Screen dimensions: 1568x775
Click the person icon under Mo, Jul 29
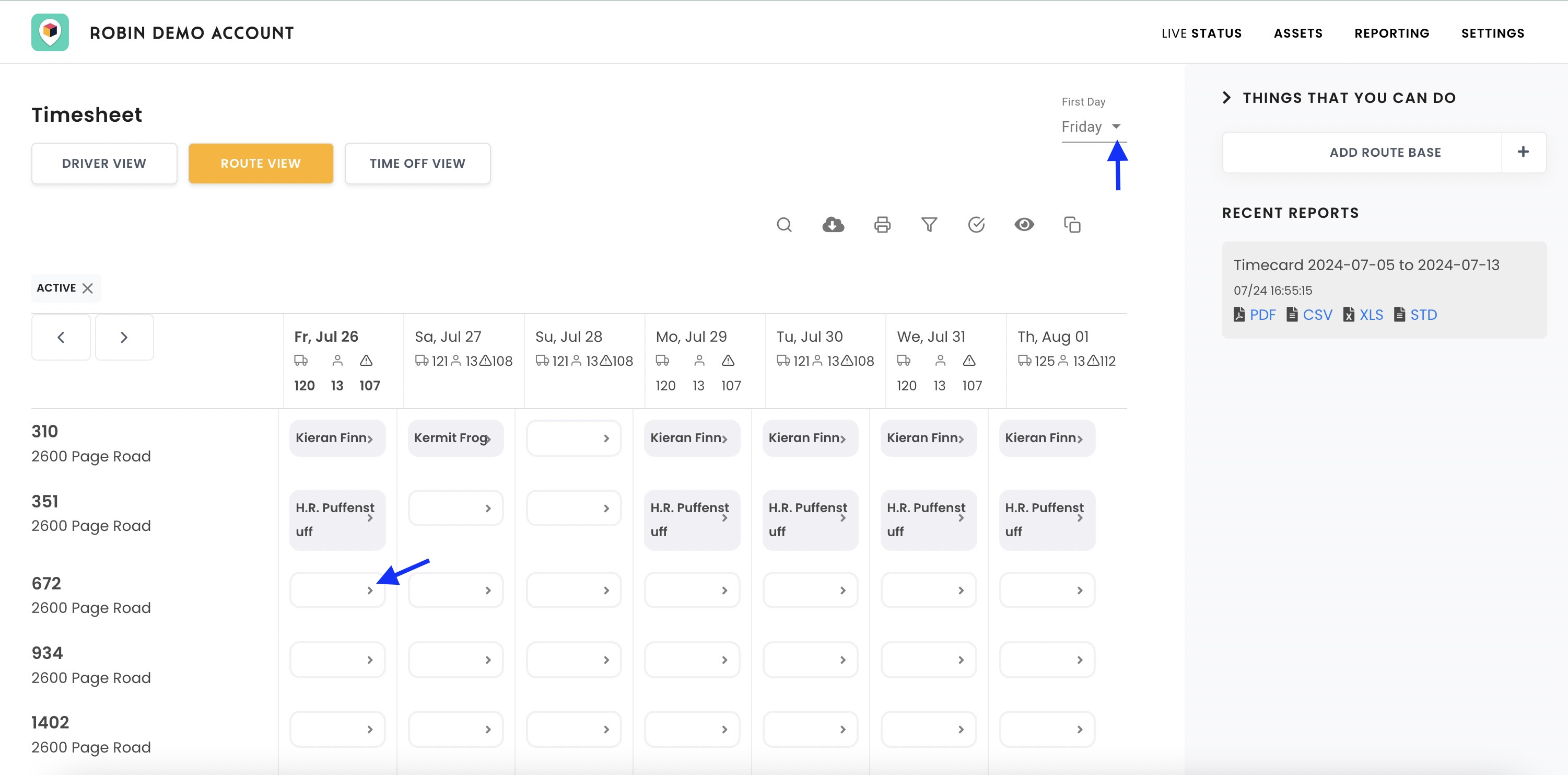[699, 361]
